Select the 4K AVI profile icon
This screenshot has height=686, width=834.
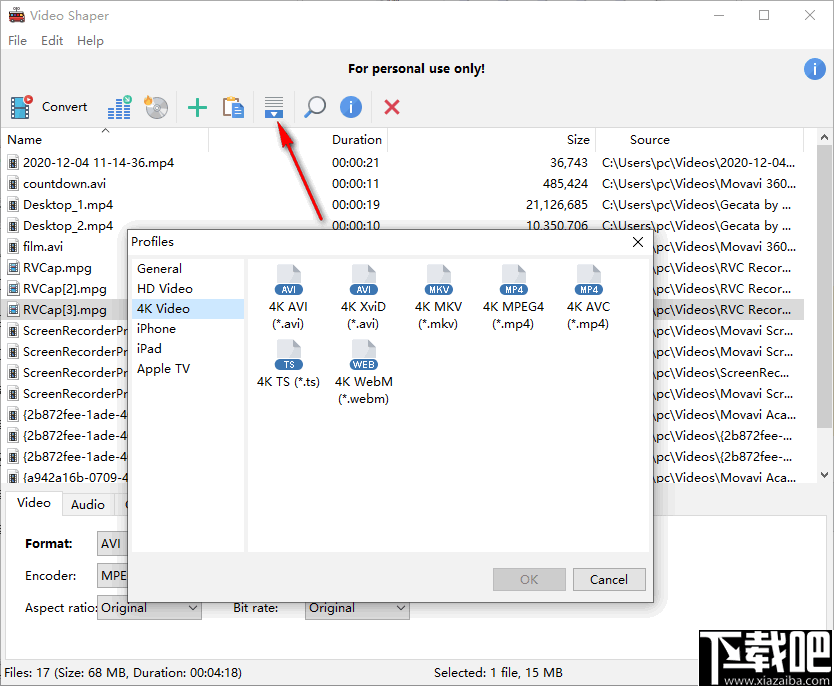pyautogui.click(x=288, y=280)
